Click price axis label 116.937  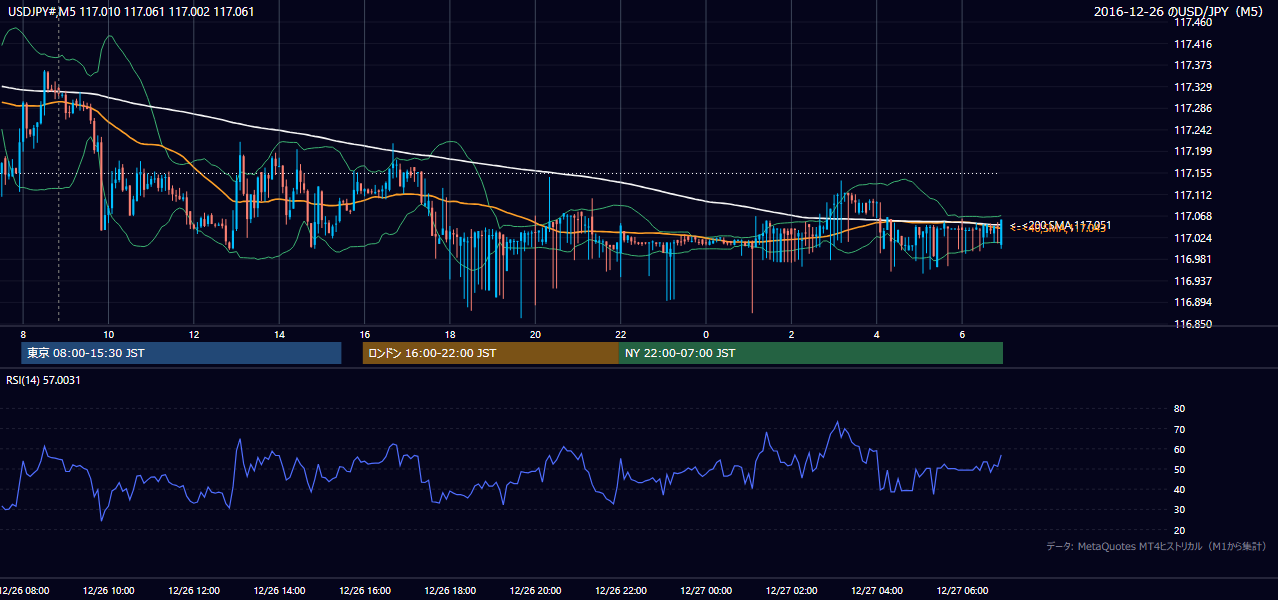point(1193,281)
